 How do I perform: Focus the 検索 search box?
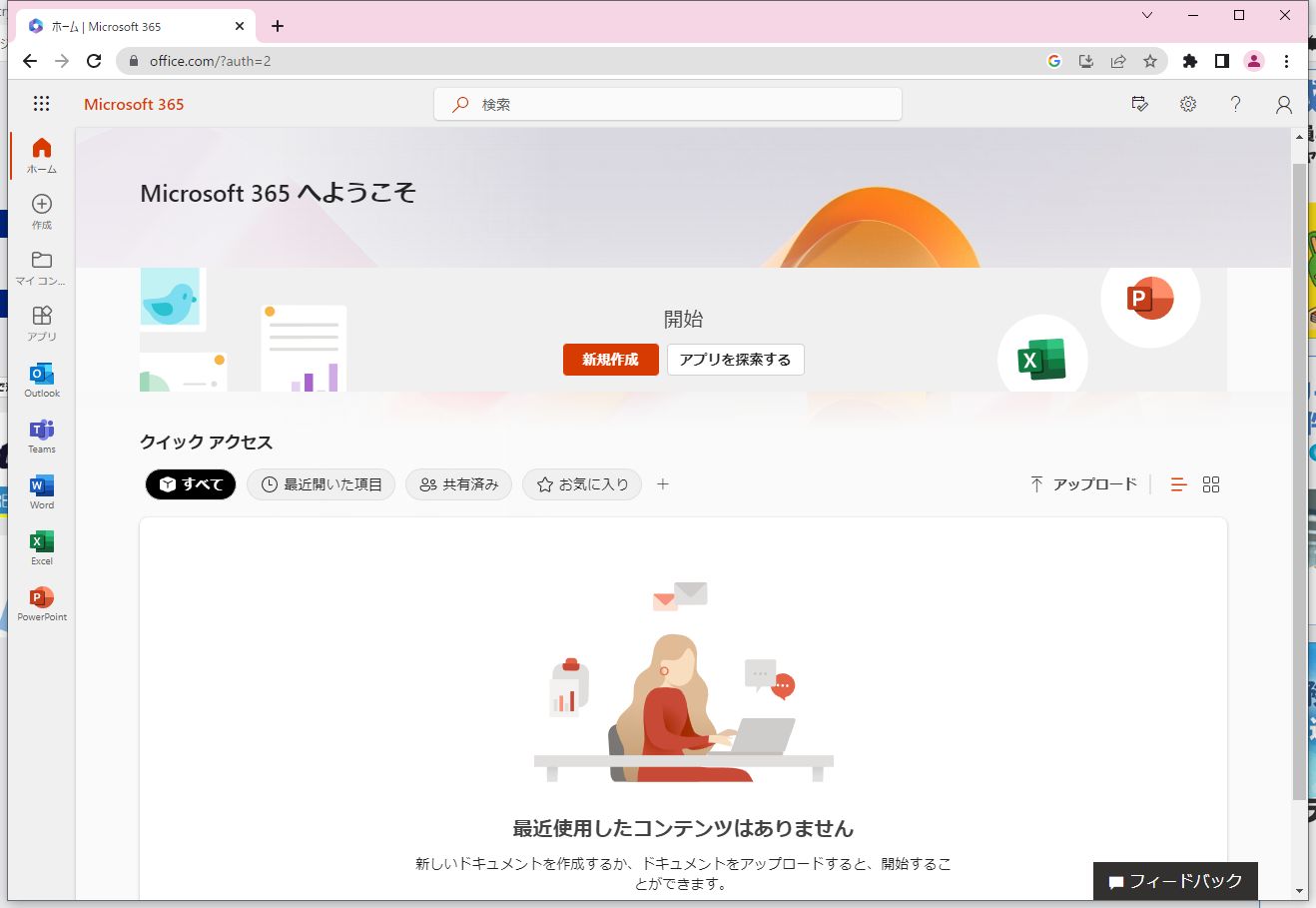pos(668,104)
